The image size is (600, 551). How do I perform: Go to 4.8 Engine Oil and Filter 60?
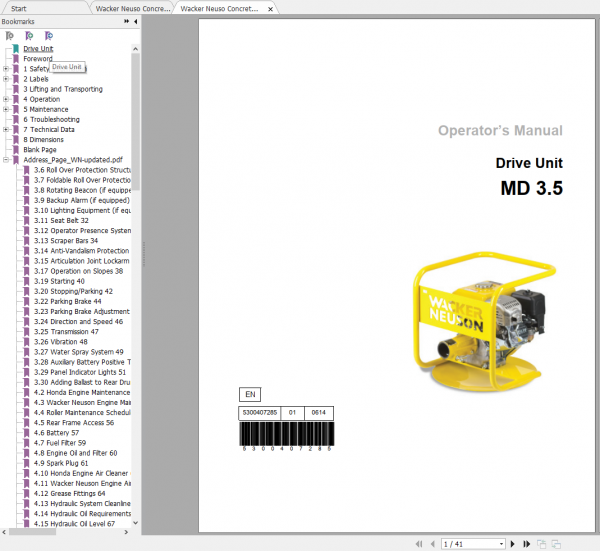coord(75,453)
